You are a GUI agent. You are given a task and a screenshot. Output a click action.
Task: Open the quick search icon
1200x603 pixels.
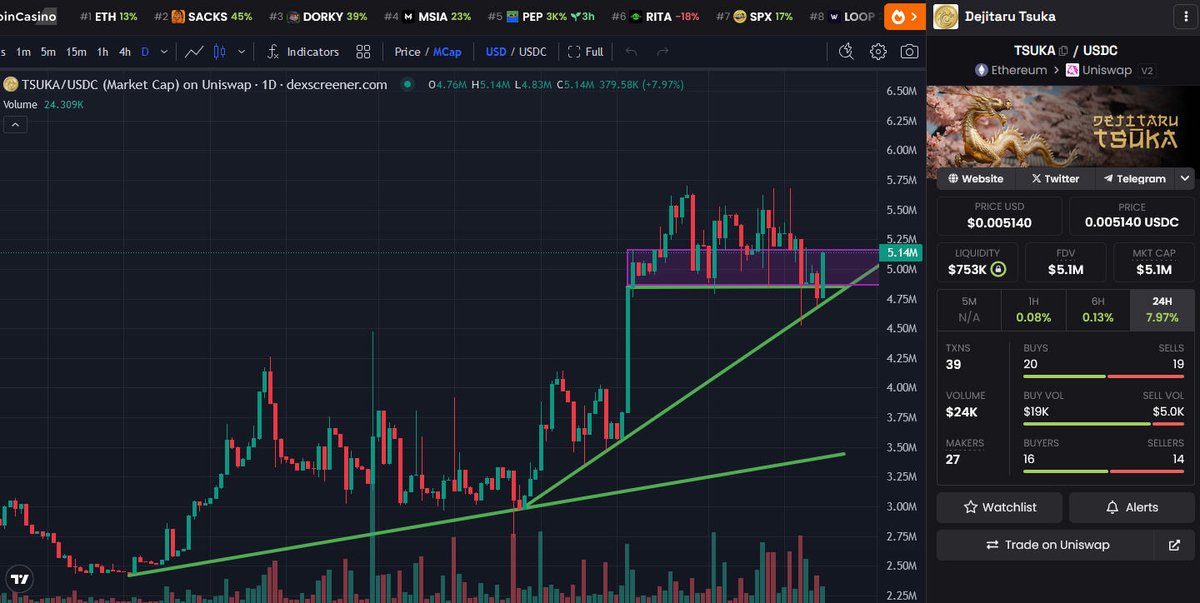(846, 51)
